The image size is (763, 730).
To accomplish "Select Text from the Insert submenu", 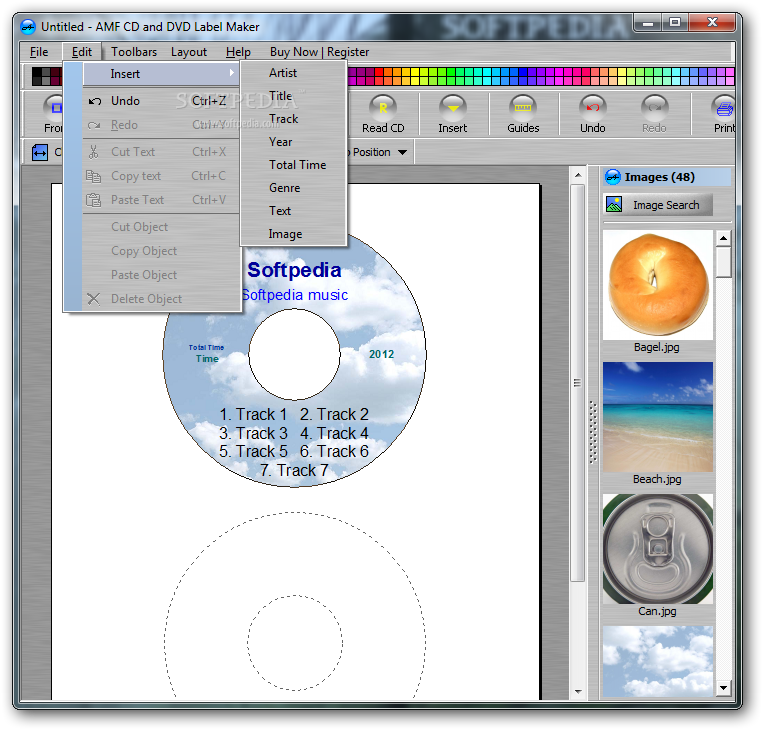I will (294, 211).
